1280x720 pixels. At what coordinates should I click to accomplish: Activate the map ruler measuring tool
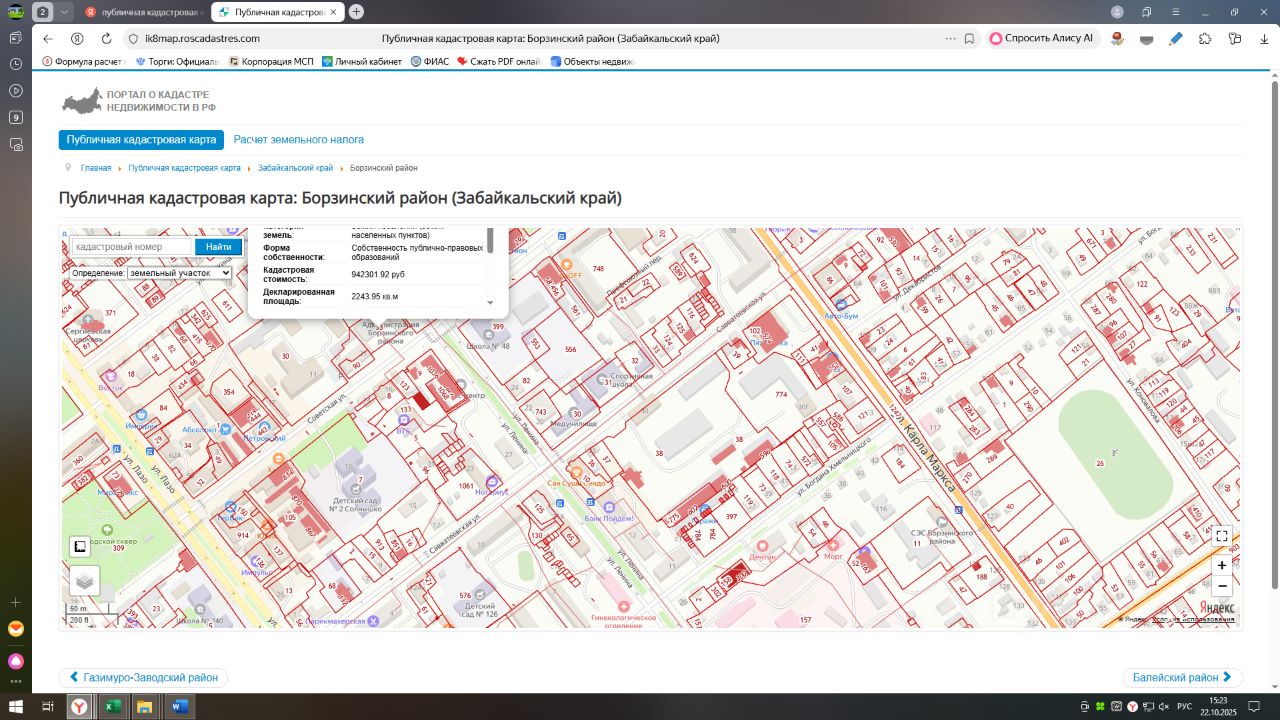pos(80,547)
